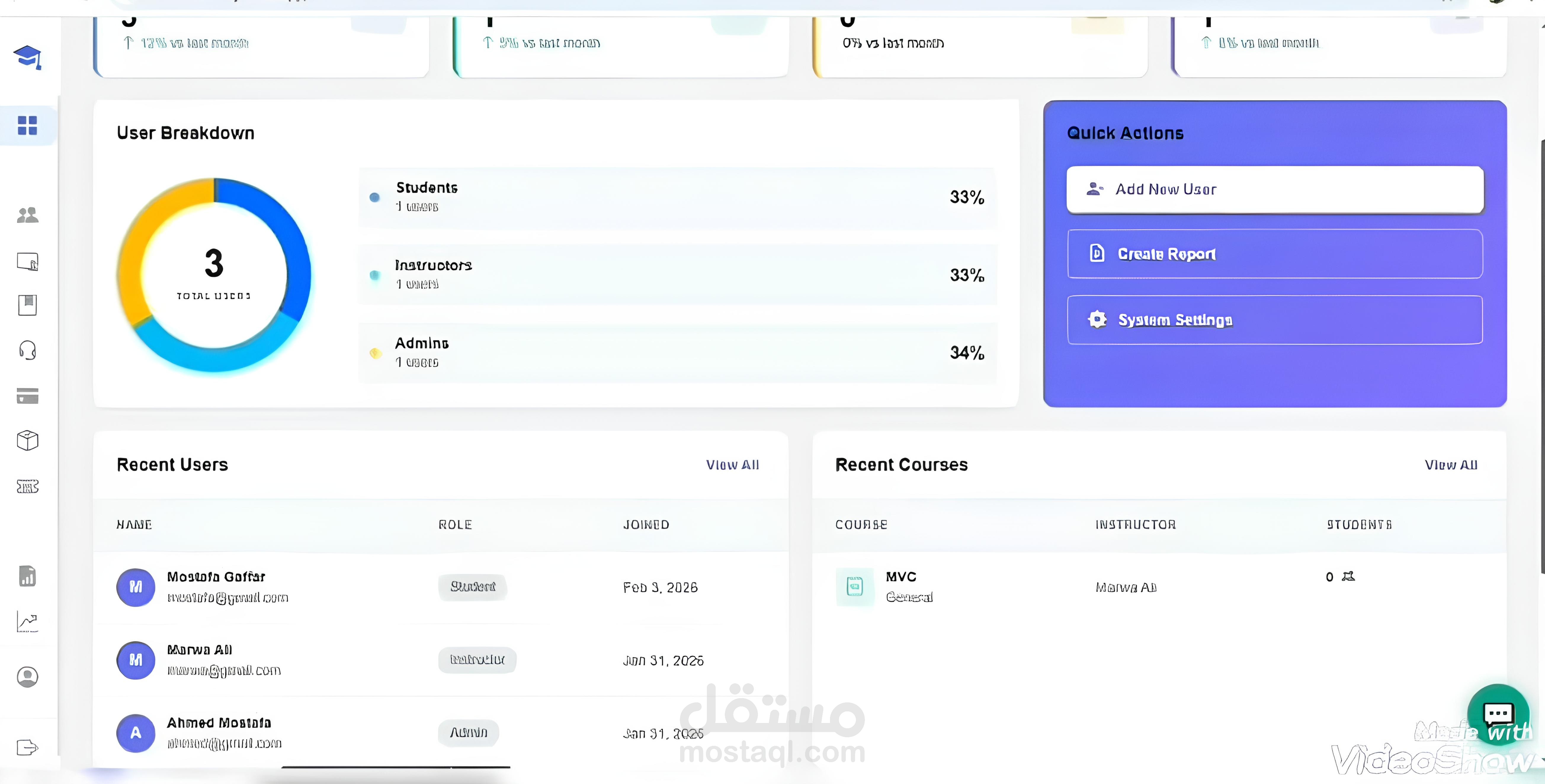
Task: Click View All in Recent Courses
Action: [1451, 465]
